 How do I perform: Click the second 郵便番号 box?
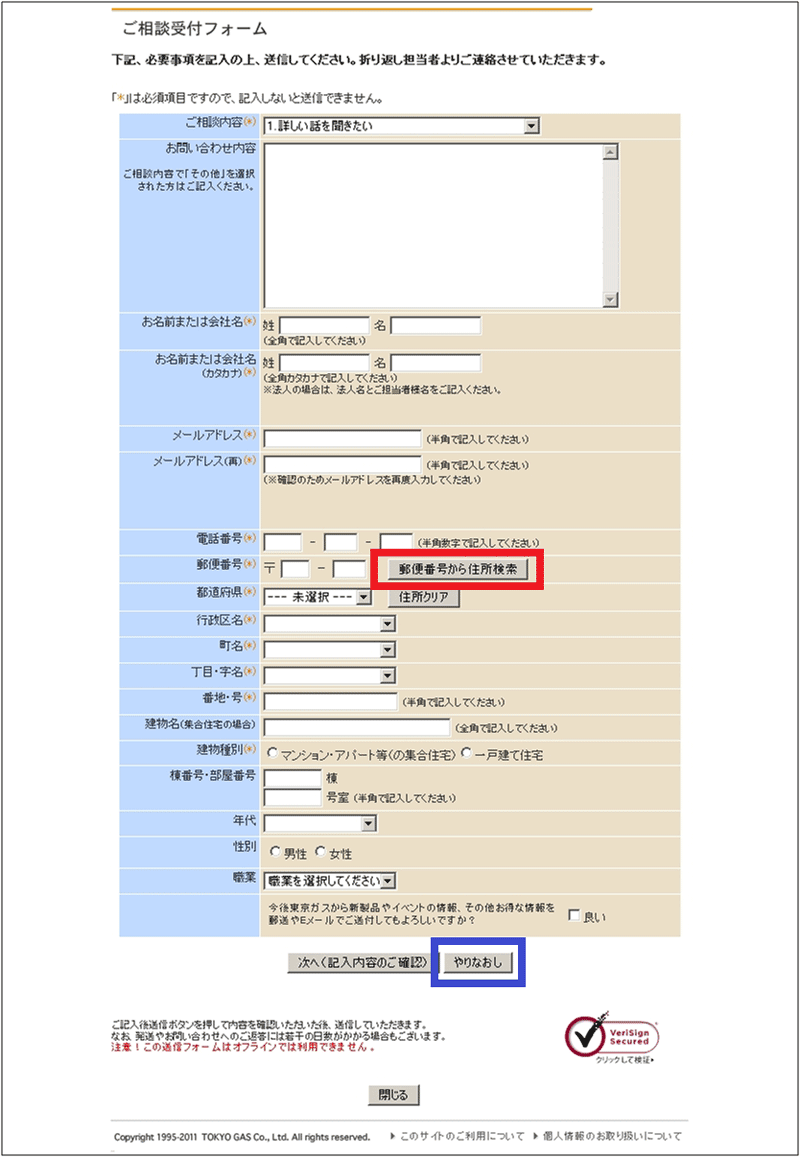point(349,569)
